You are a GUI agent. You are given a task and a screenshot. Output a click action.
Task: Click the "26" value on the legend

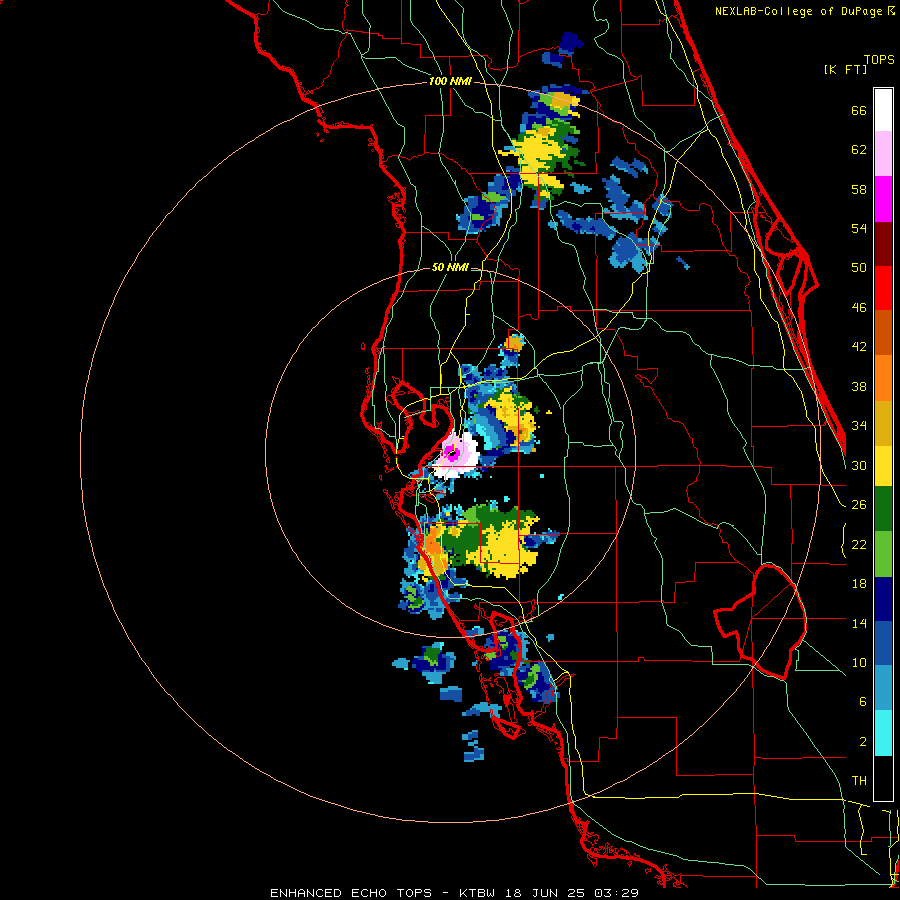tap(859, 505)
